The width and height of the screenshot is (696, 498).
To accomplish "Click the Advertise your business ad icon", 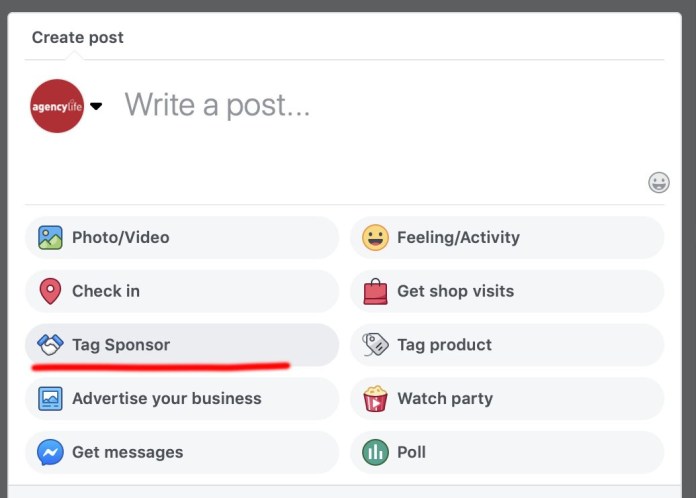I will tap(50, 399).
